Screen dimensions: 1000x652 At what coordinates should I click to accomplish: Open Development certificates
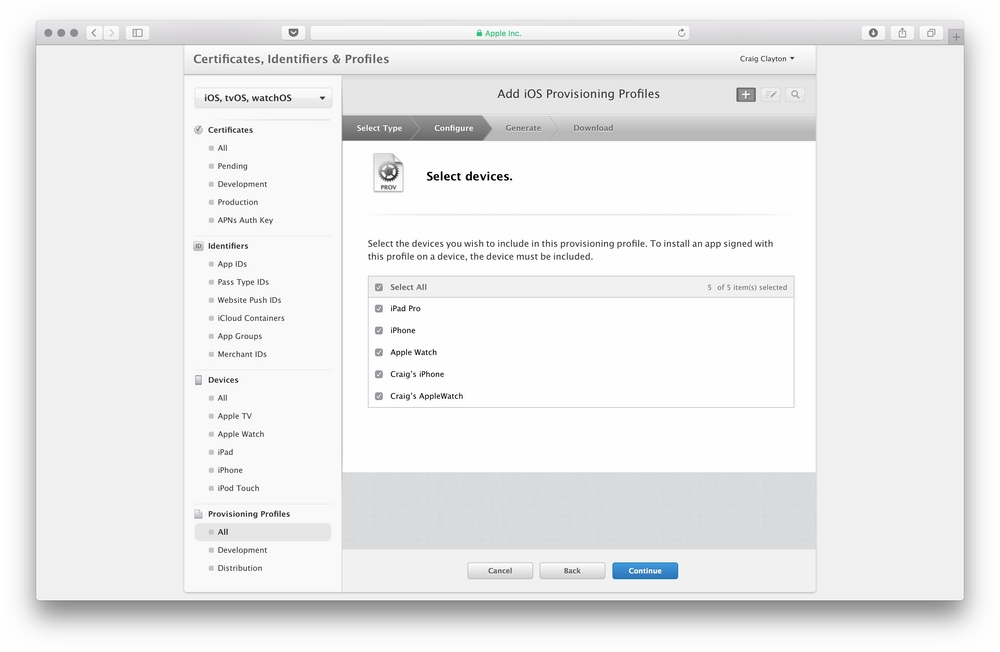(242, 184)
